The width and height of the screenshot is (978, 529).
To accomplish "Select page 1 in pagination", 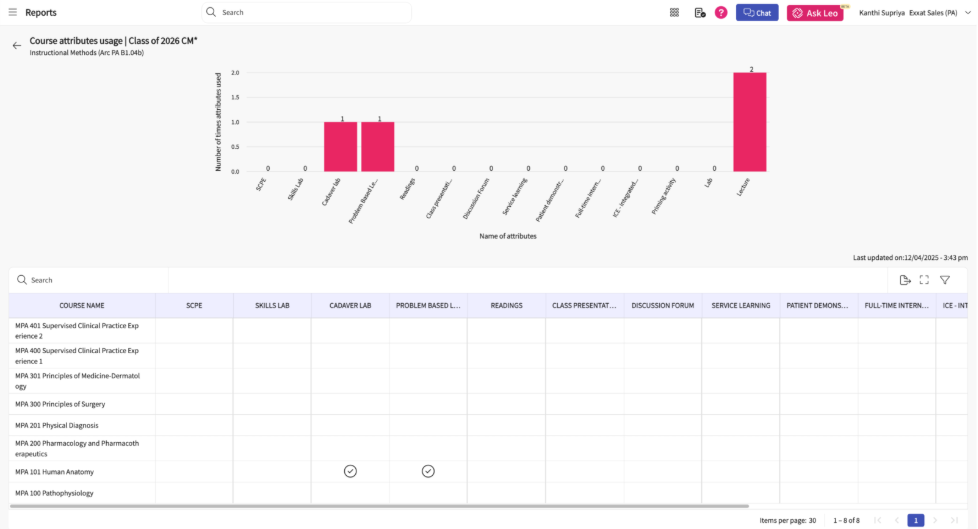I will [915, 520].
